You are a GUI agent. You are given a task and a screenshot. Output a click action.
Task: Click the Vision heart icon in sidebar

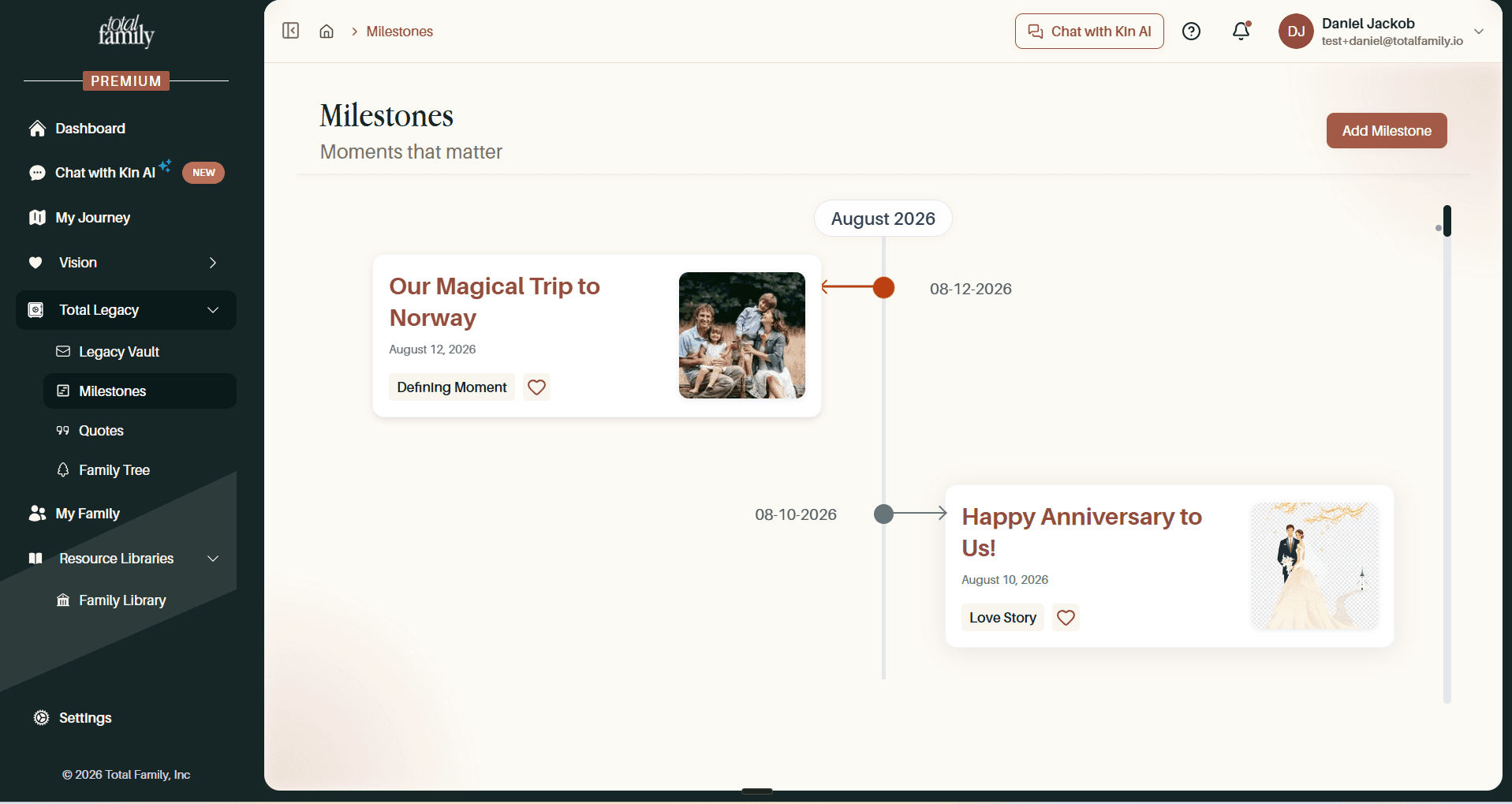point(35,263)
